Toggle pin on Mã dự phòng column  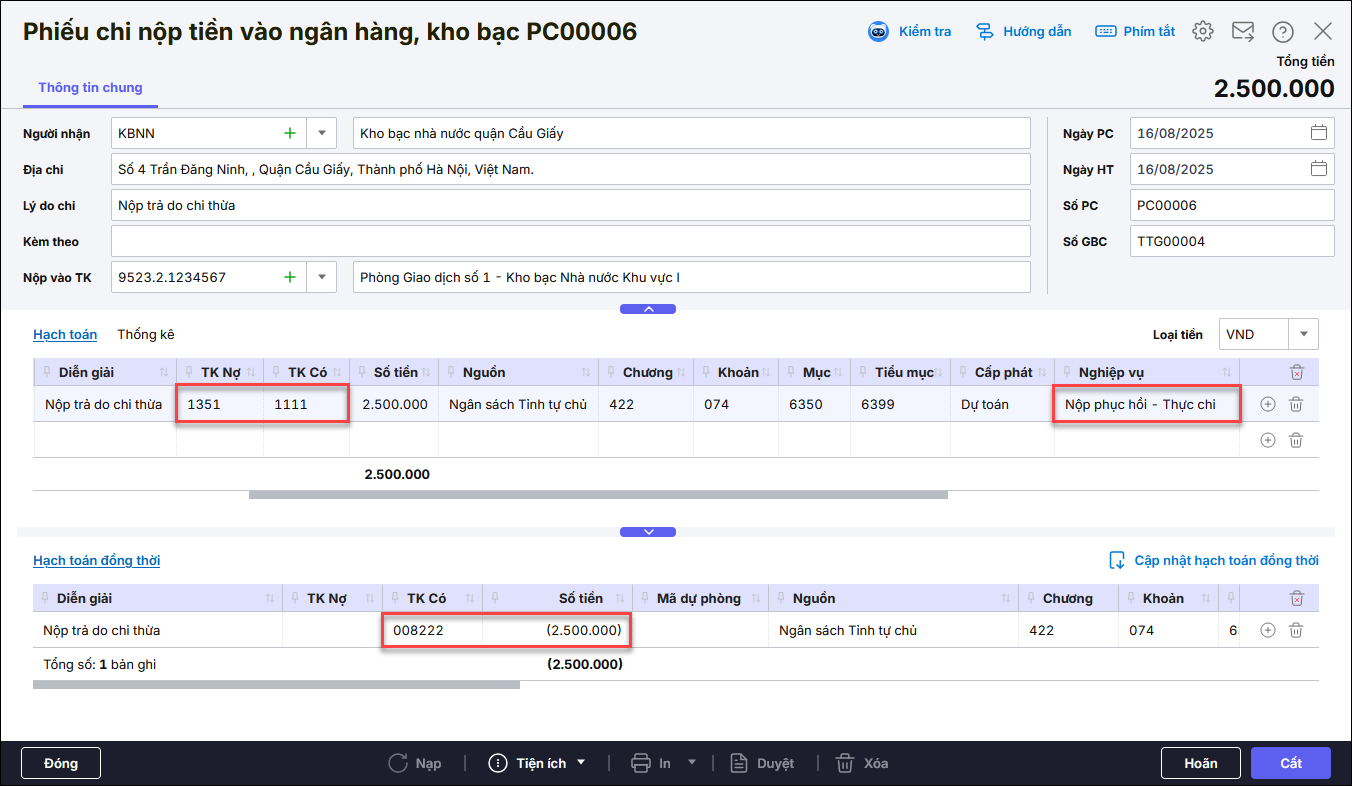pos(645,599)
